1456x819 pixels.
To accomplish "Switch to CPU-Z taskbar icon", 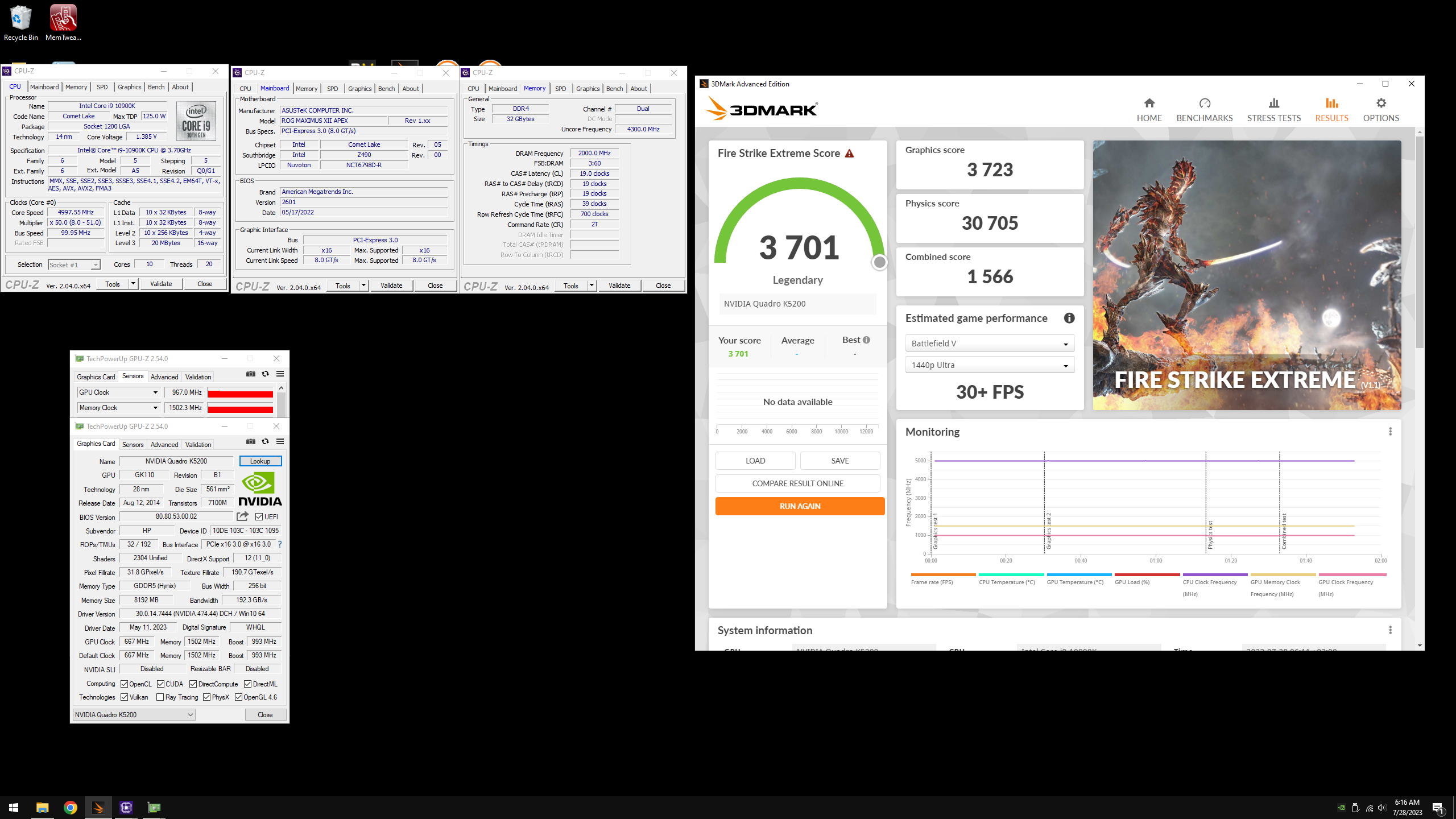I will pyautogui.click(x=126, y=808).
